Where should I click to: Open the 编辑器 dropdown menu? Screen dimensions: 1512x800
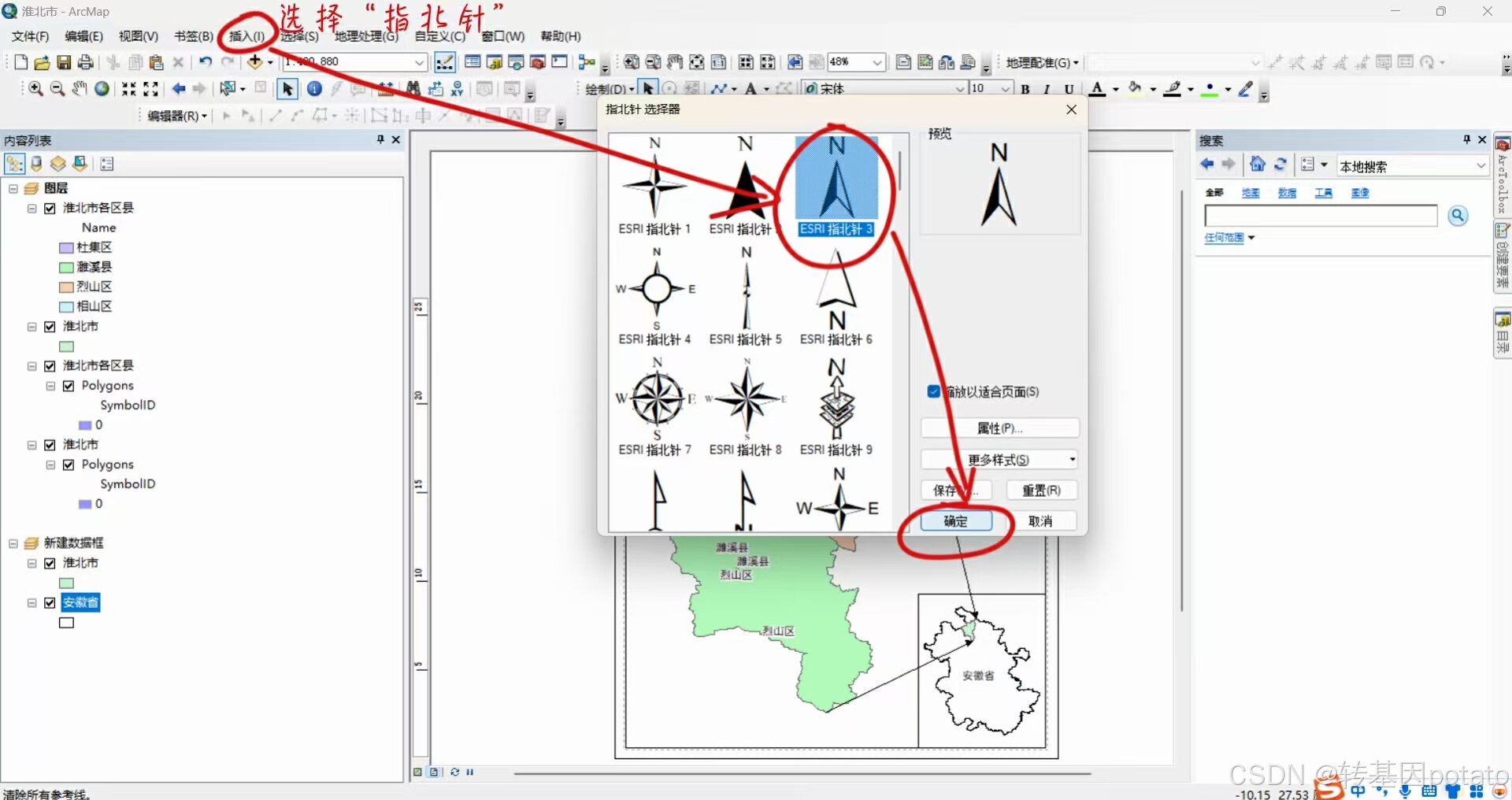point(177,116)
